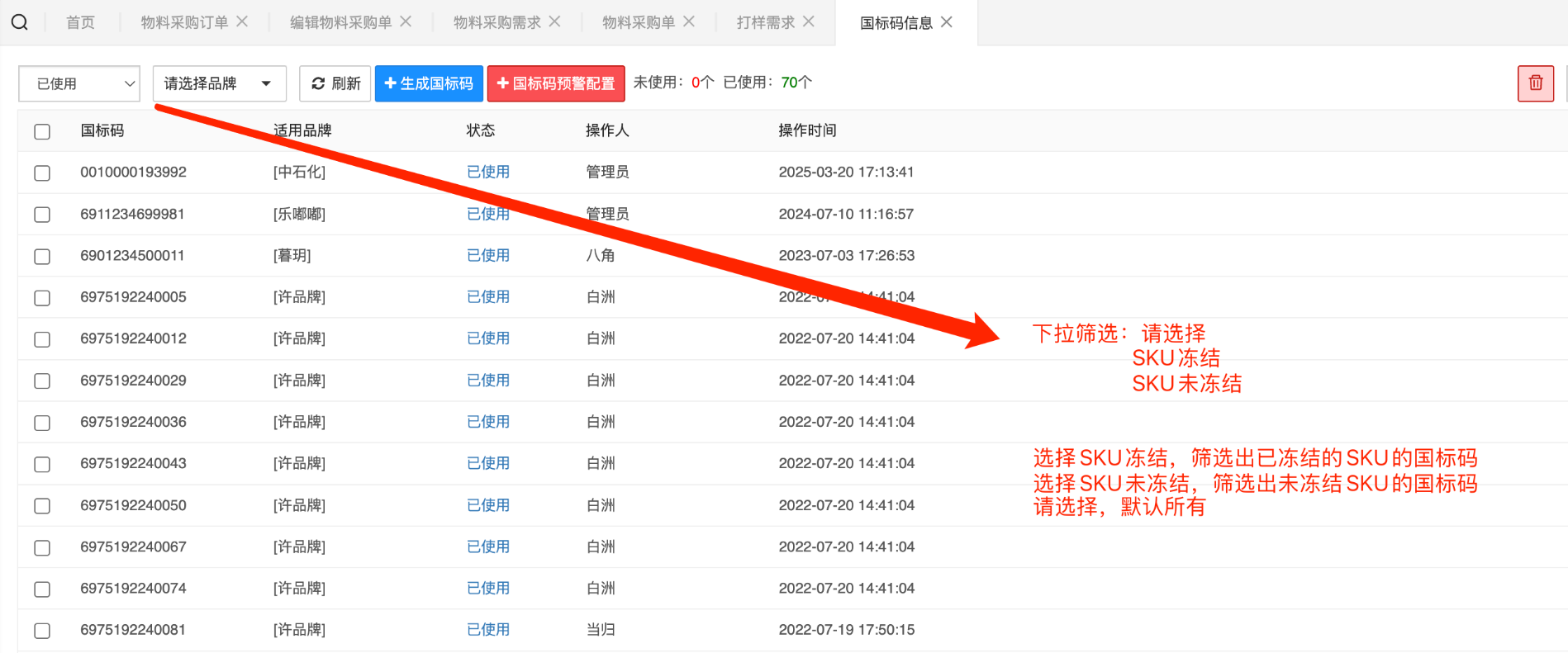Close the 物料采购需求 tab
This screenshot has width=1568, height=653.
coord(554,21)
